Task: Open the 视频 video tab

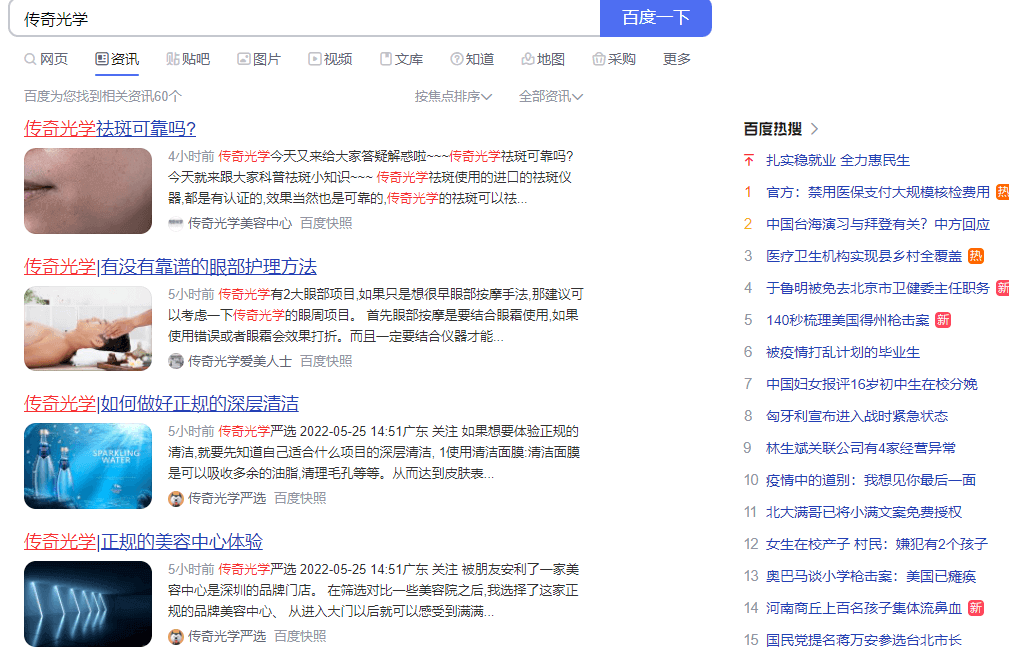Action: (x=330, y=59)
